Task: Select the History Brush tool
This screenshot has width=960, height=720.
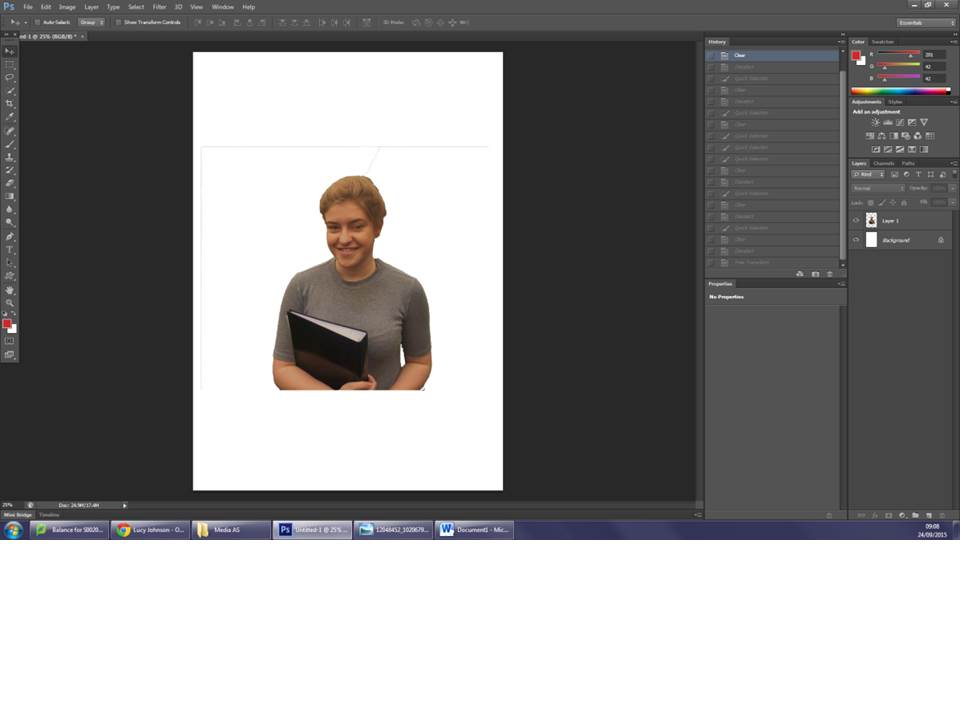Action: pos(9,170)
